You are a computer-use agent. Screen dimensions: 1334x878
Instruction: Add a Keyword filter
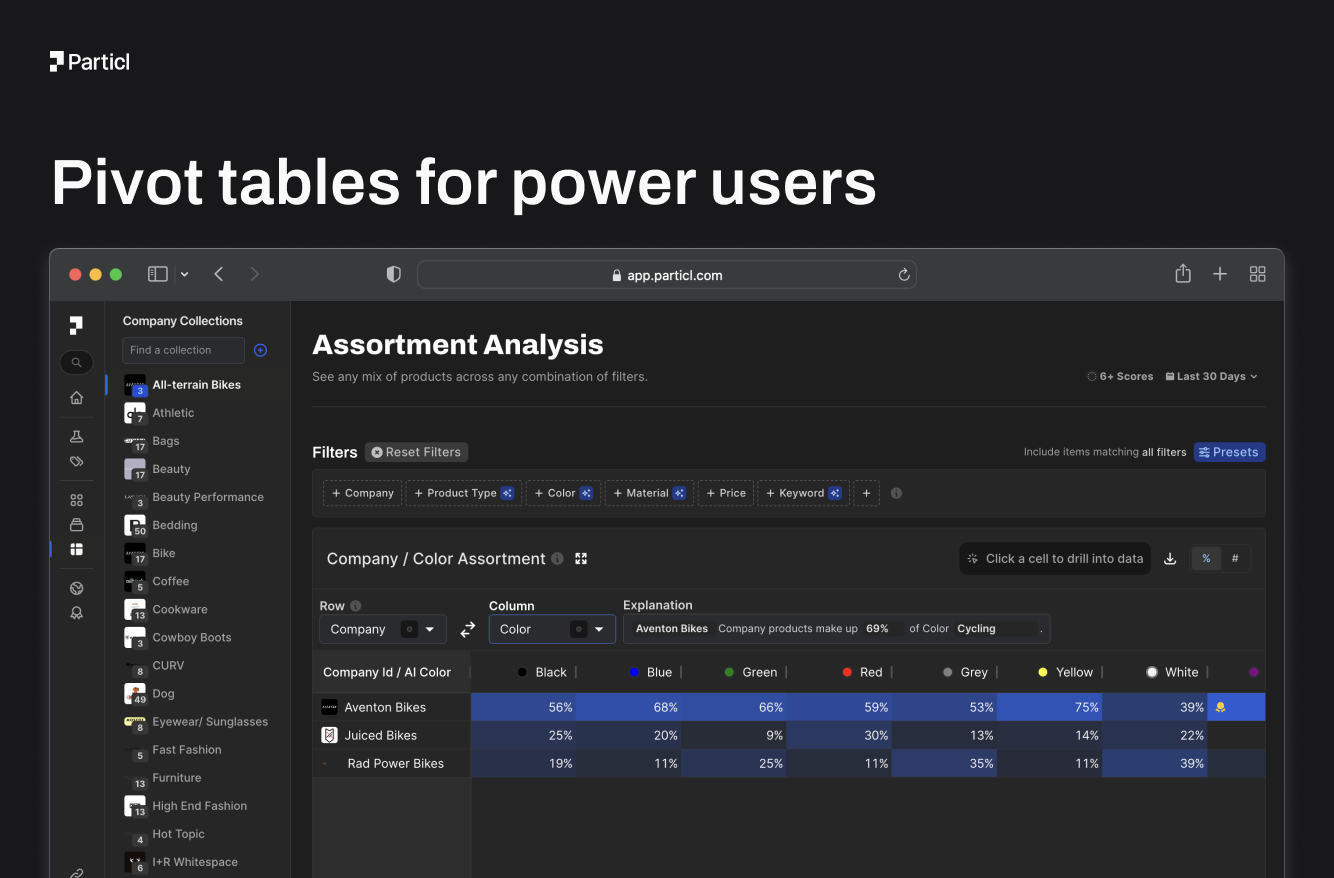pos(803,493)
